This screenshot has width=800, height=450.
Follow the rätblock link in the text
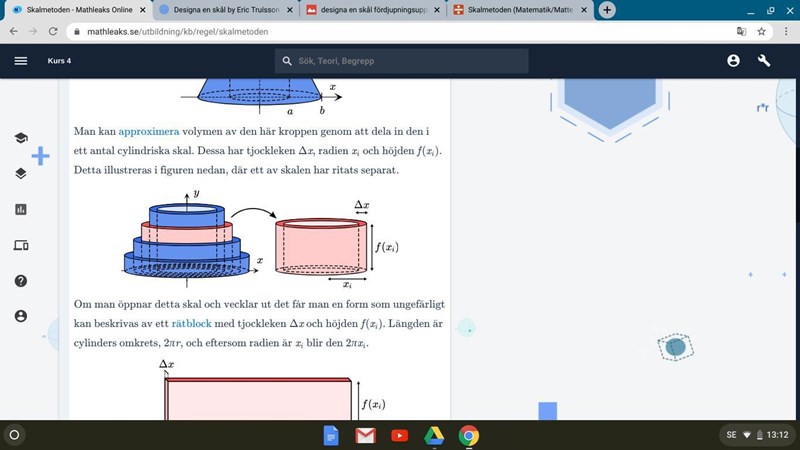click(191, 325)
